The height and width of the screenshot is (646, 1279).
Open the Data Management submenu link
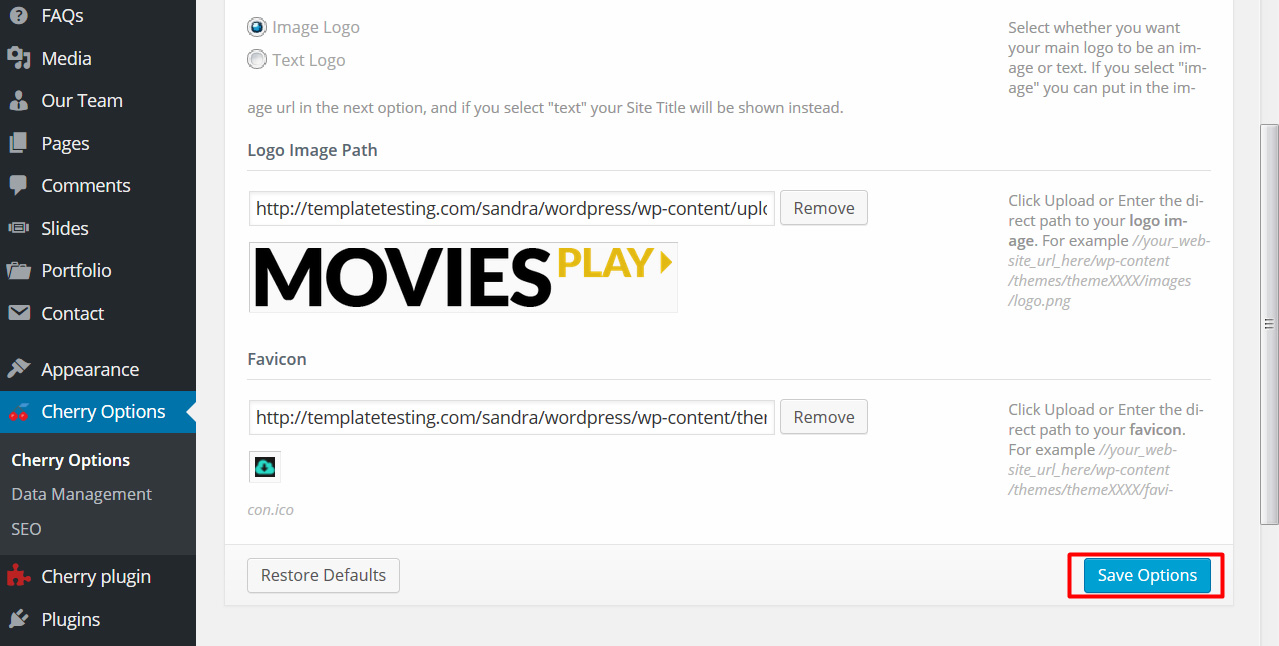[81, 494]
